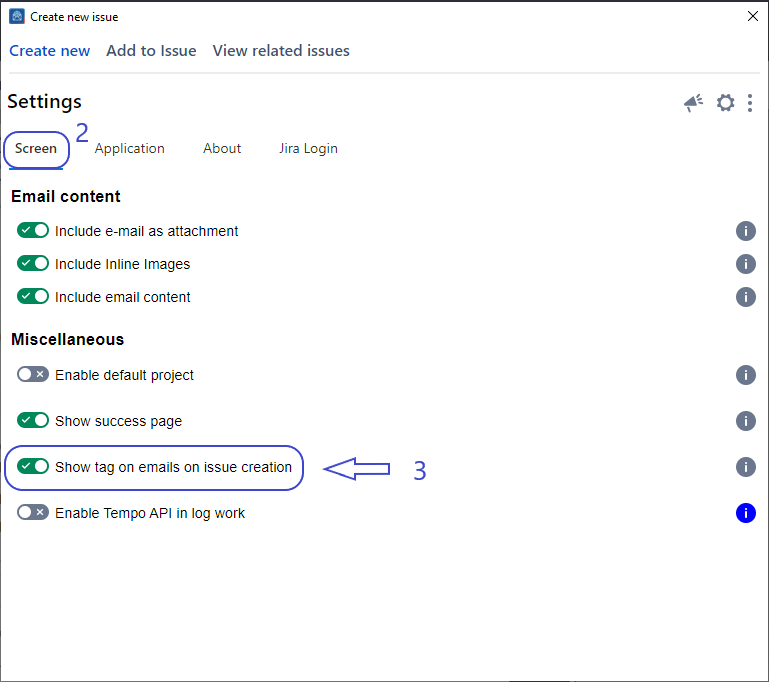
Task: Enable Tempo API in log work
Action: coord(33,513)
